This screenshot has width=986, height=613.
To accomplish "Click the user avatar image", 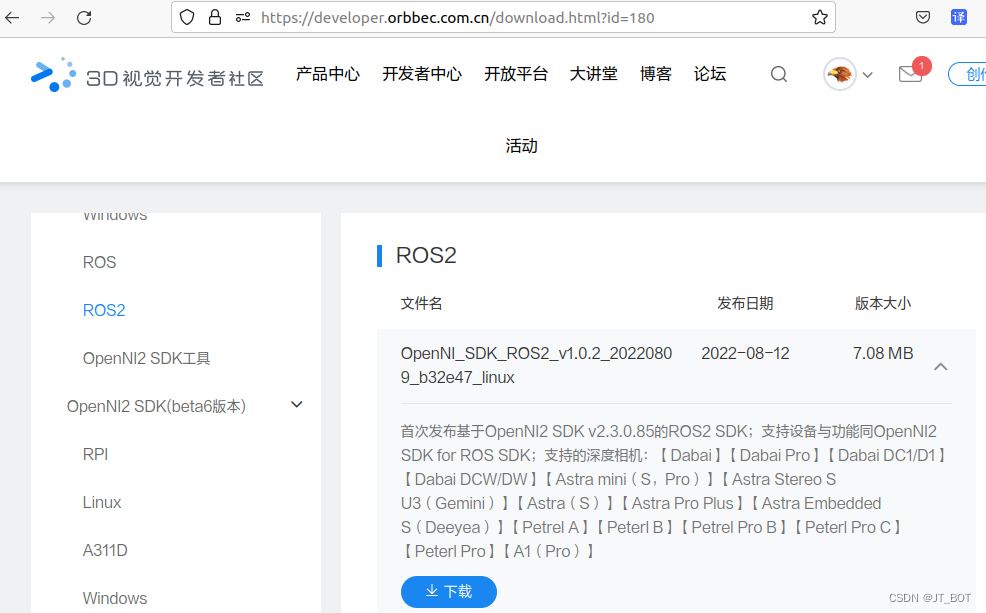I will (839, 74).
